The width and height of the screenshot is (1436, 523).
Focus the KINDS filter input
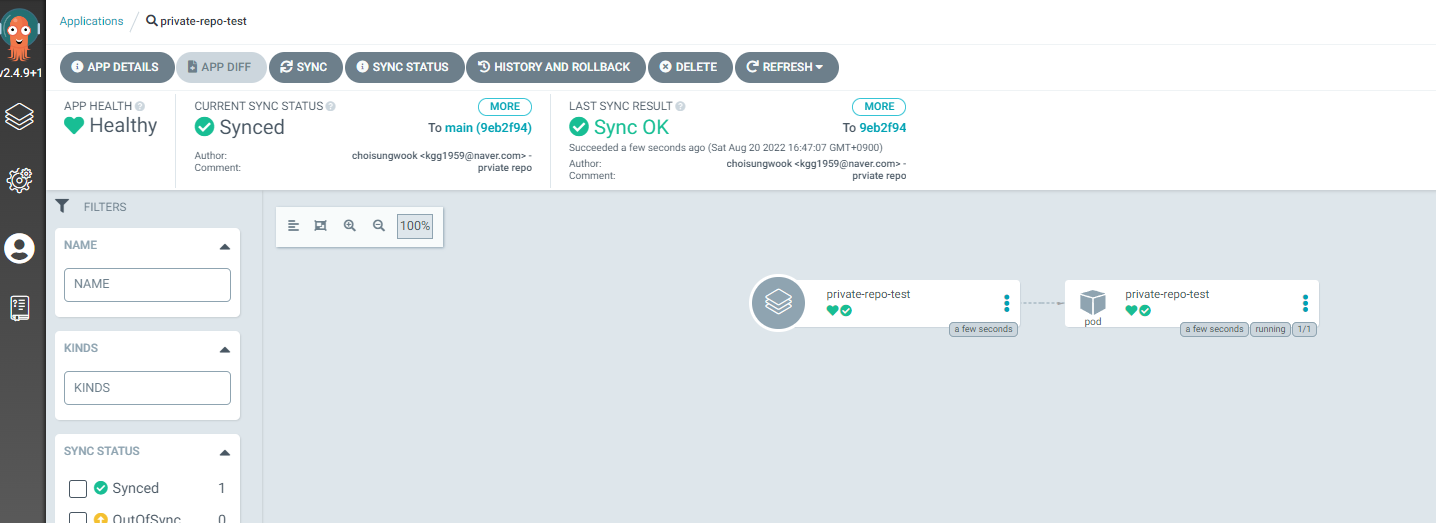click(147, 388)
